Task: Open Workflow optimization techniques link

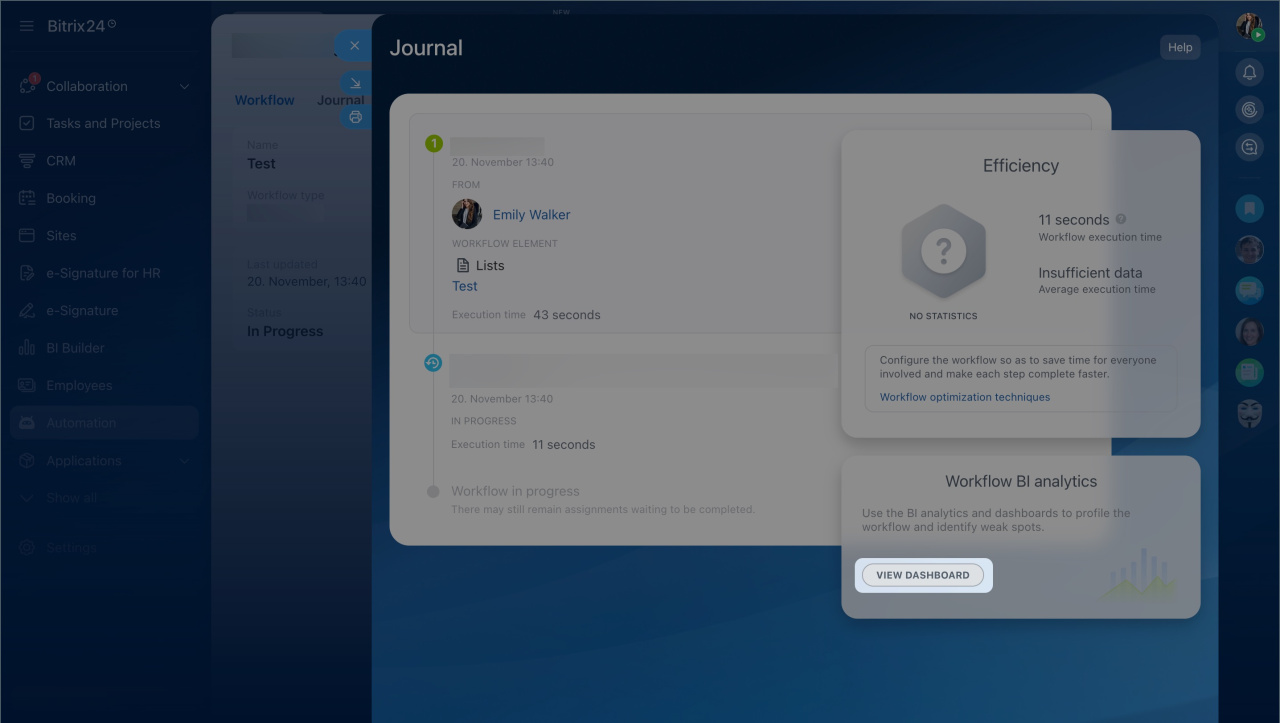Action: [964, 397]
